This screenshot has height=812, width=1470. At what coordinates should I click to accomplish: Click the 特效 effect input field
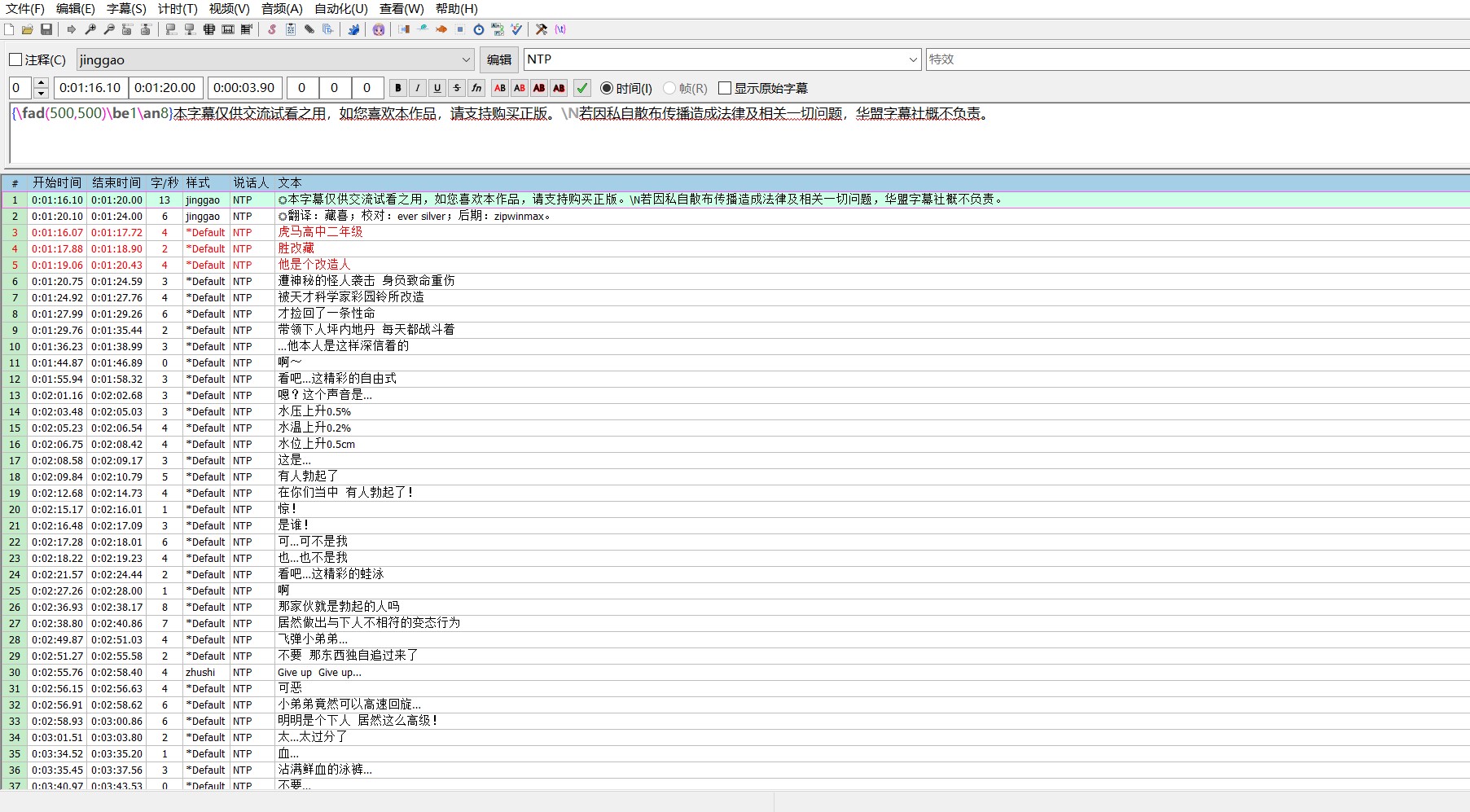click(1197, 59)
